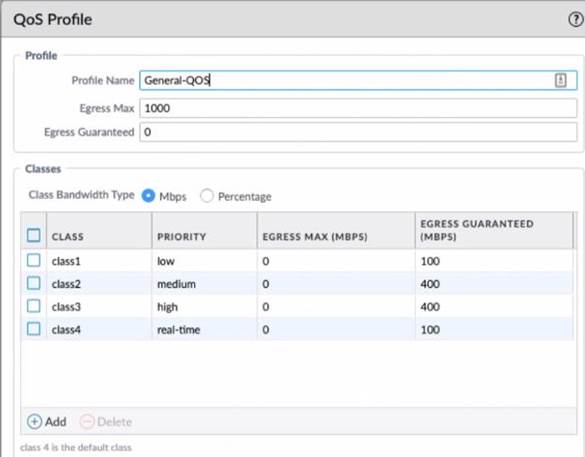Viewport: 585px width, 457px height.
Task: Tick the class2 row checkbox
Action: pyautogui.click(x=34, y=284)
